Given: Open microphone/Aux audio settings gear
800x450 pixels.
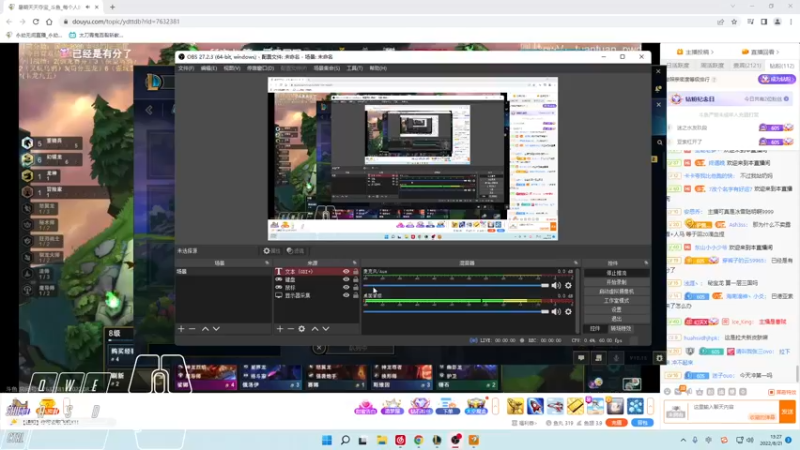Looking at the screenshot, I should [x=568, y=285].
